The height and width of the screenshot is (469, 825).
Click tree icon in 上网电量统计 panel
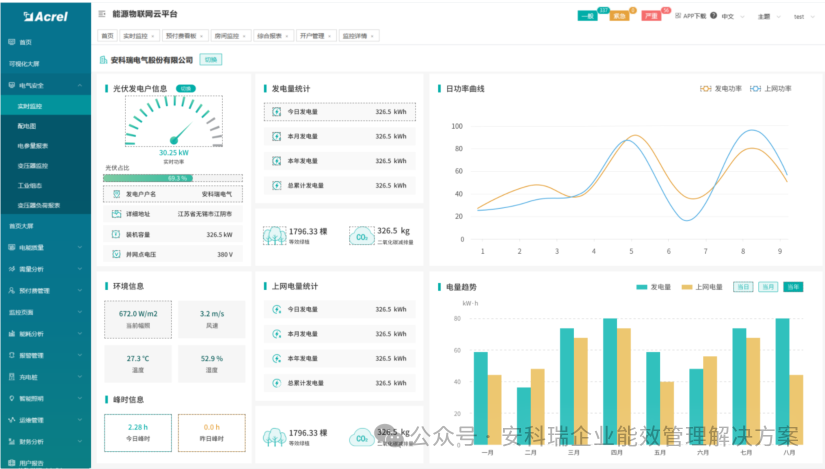[x=275, y=437]
